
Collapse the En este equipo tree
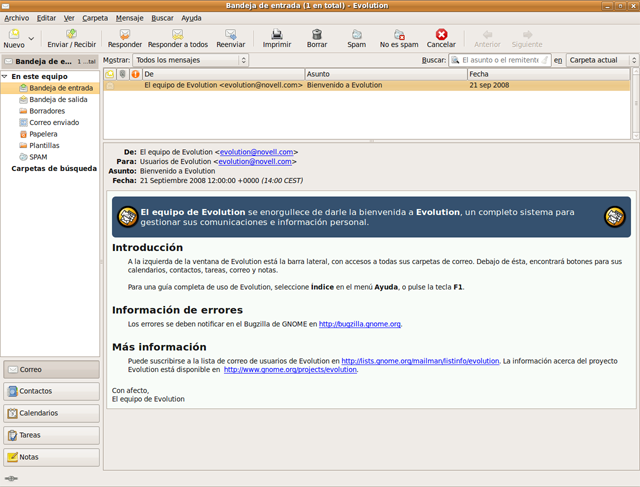5,76
